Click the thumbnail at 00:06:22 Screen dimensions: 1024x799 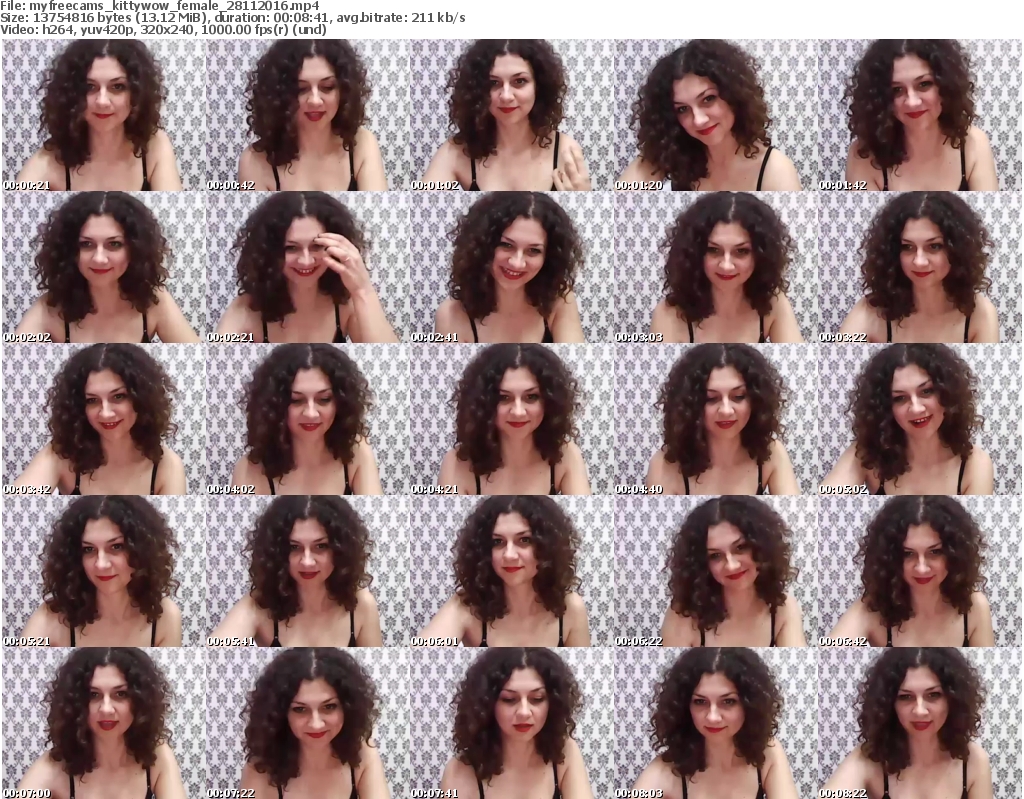(714, 571)
